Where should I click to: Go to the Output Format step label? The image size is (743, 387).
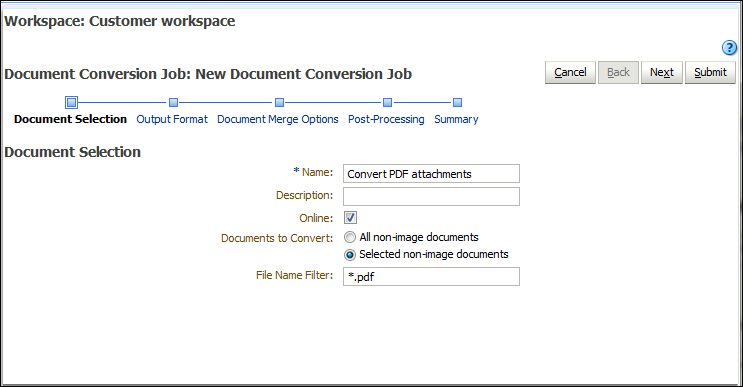[x=172, y=119]
